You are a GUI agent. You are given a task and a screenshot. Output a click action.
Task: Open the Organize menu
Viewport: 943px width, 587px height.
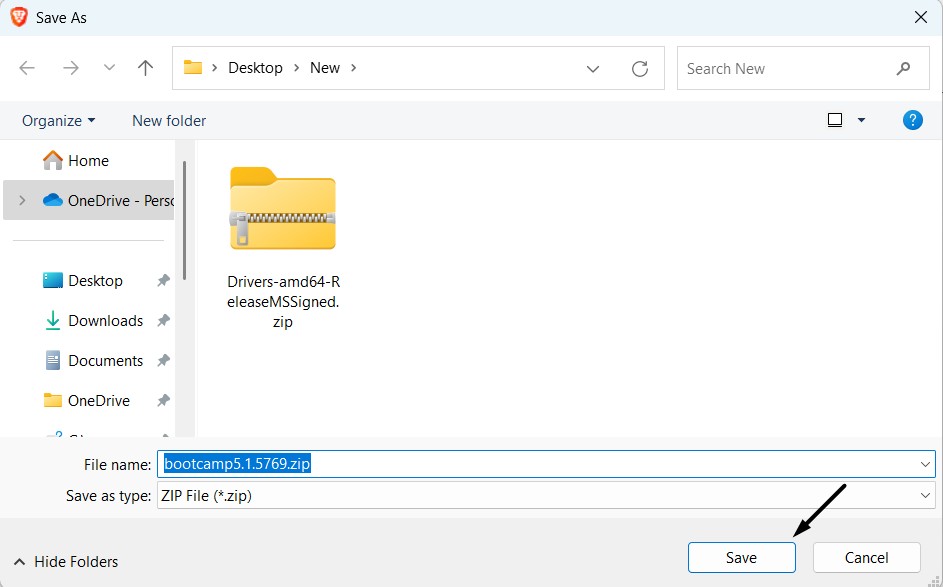coord(58,121)
